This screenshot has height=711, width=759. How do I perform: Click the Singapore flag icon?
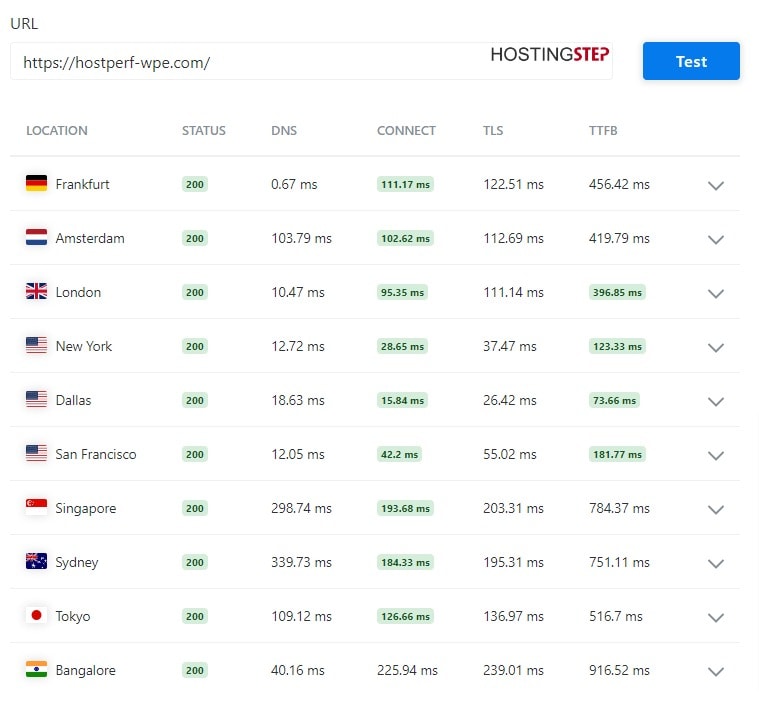[x=36, y=507]
